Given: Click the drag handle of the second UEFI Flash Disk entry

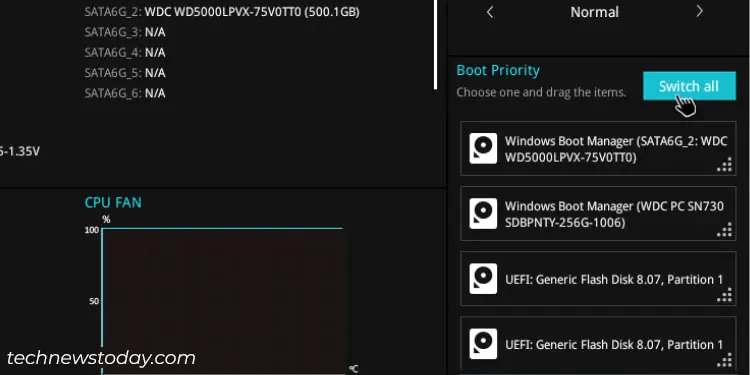Looking at the screenshot, I should point(725,360).
